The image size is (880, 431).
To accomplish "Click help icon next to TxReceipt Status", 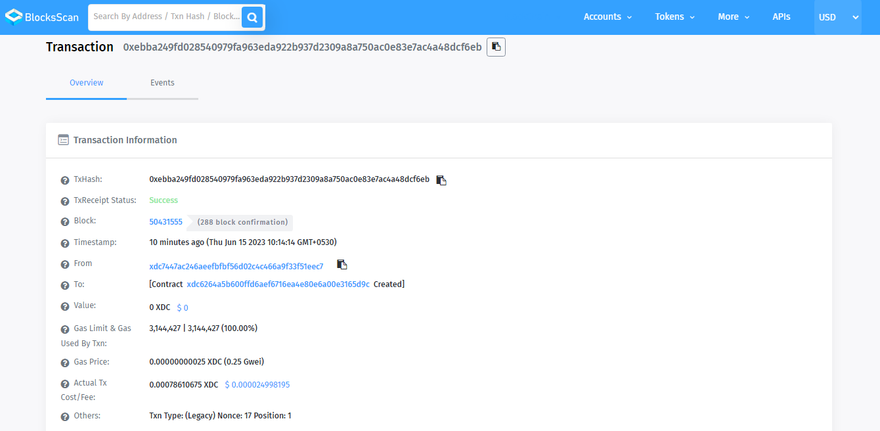I will click(65, 201).
